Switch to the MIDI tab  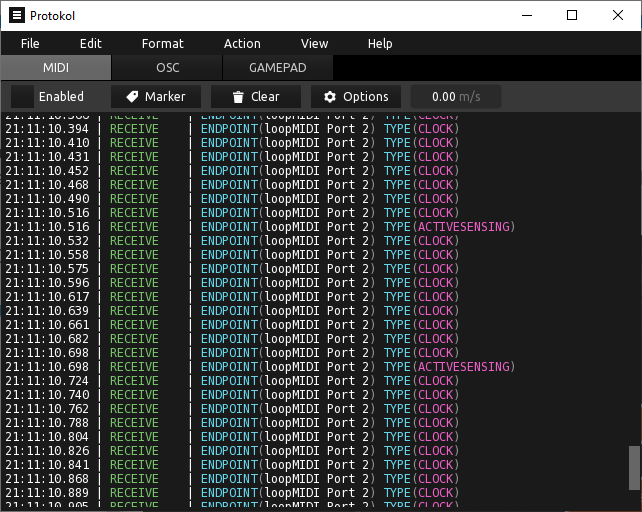tap(56, 68)
